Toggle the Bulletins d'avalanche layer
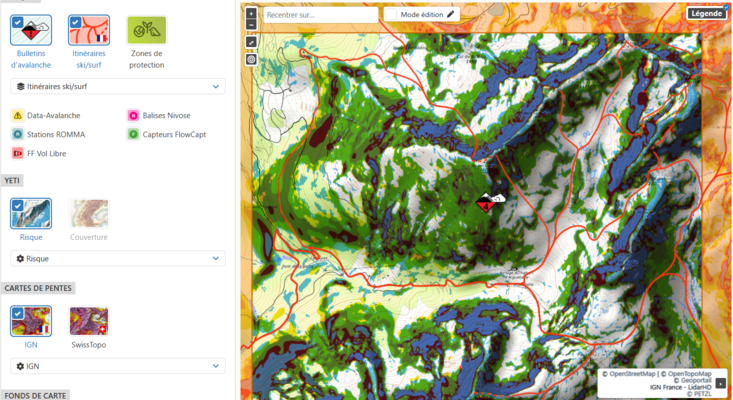Image resolution: width=733 pixels, height=400 pixels. [x=30, y=31]
